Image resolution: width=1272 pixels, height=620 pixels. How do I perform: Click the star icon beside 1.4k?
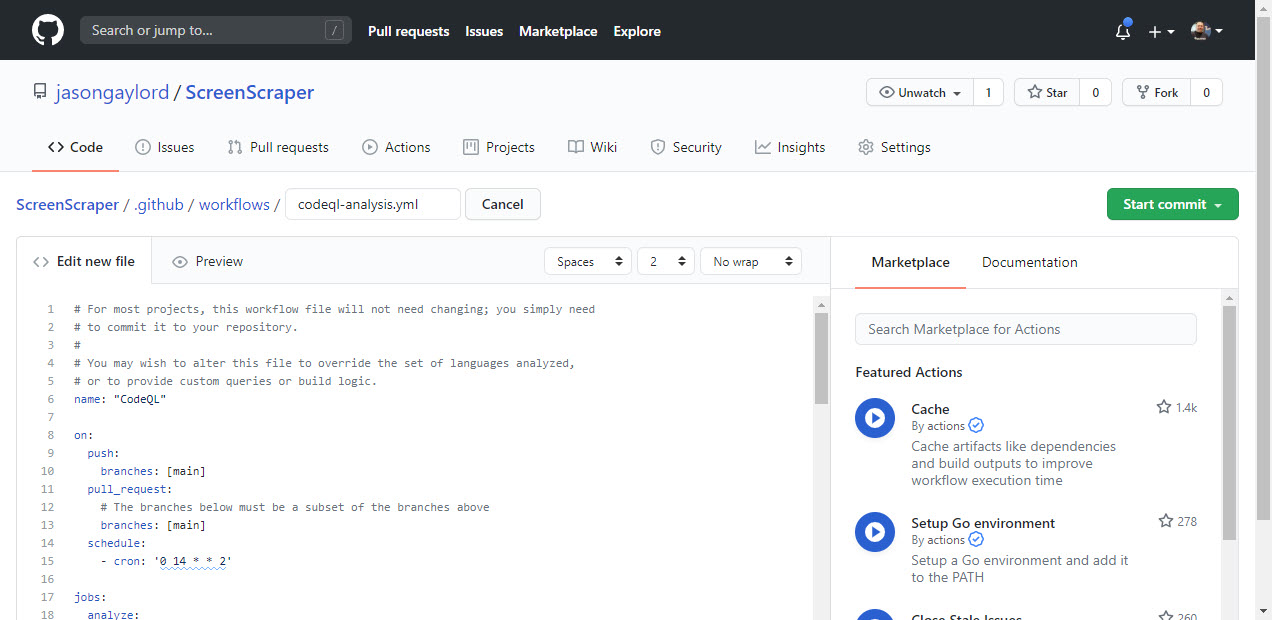pyautogui.click(x=1164, y=407)
